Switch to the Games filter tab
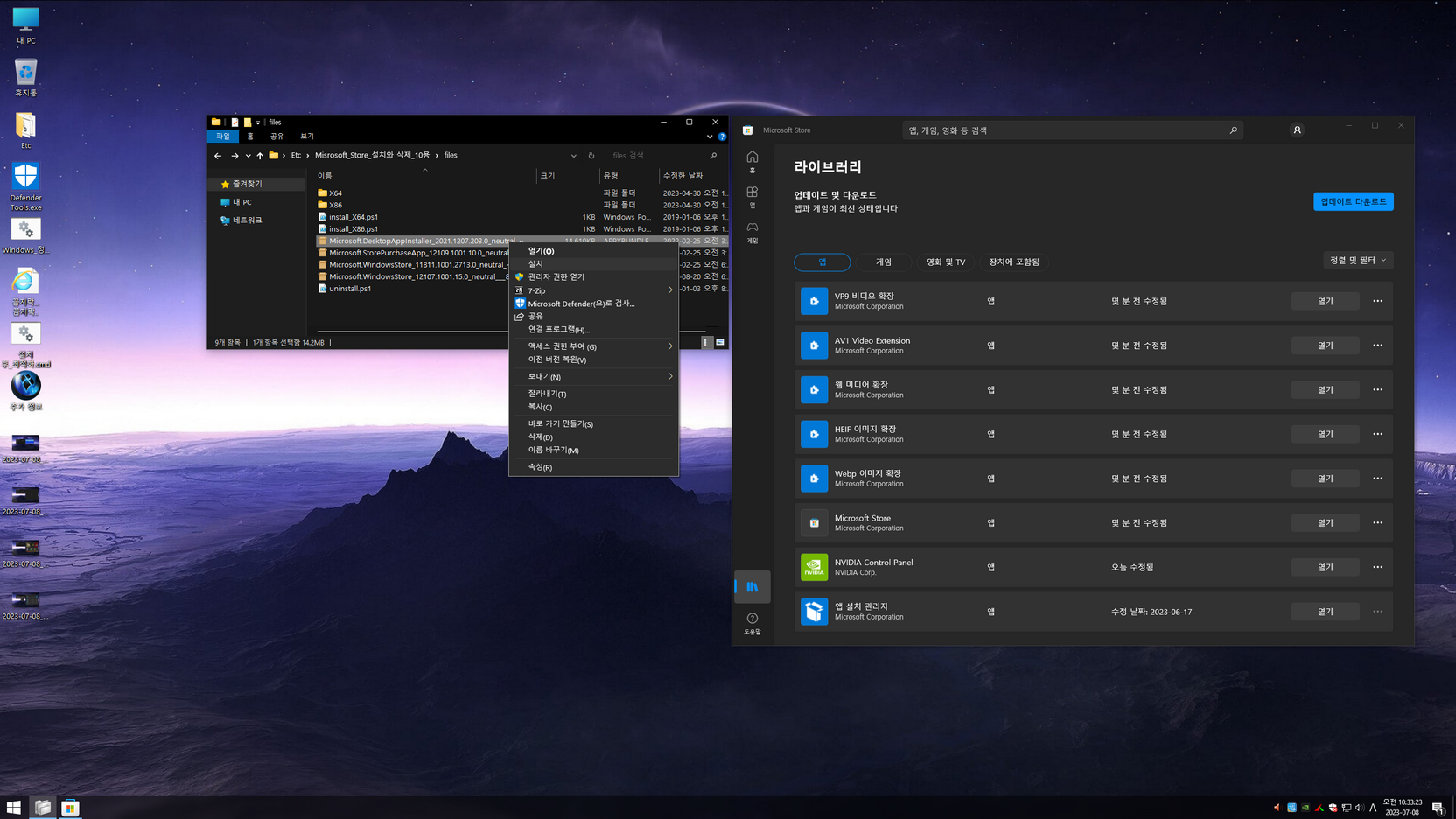1456x819 pixels. 884,262
